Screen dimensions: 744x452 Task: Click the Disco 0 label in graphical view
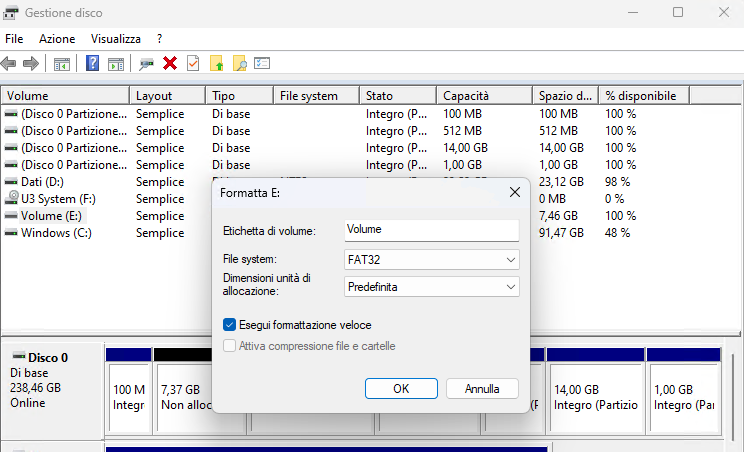click(48, 358)
